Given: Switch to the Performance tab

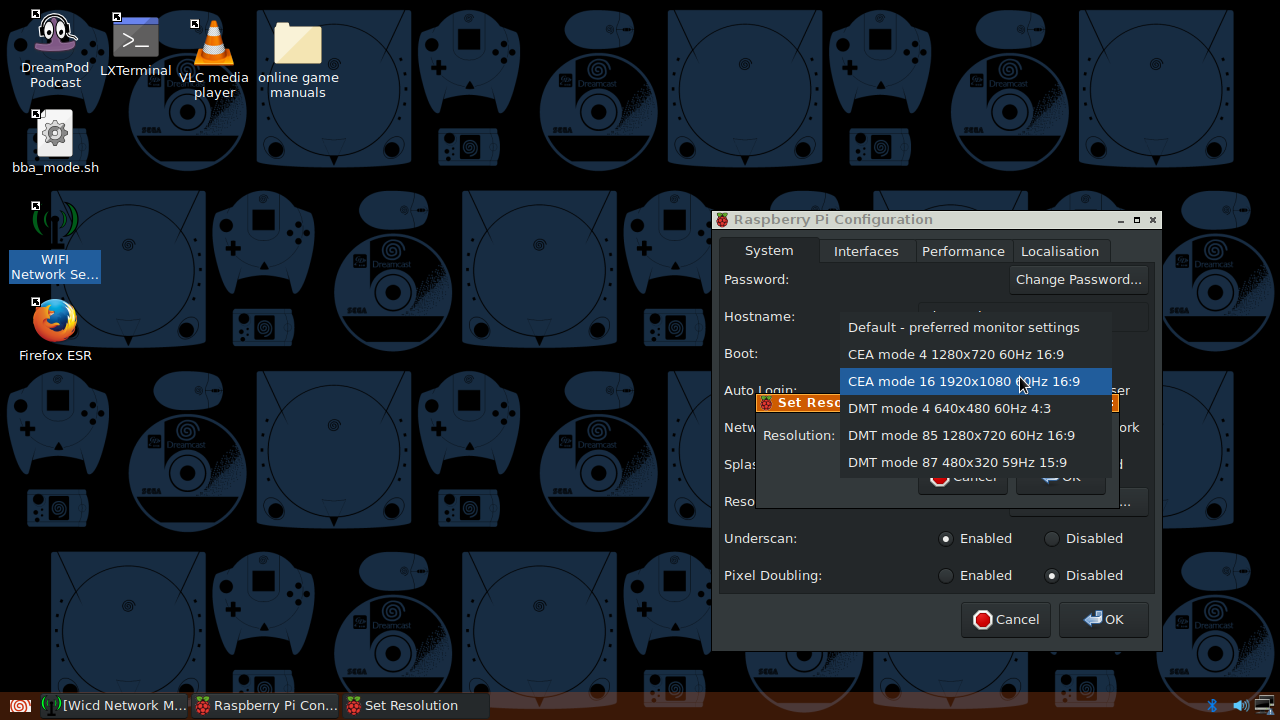Looking at the screenshot, I should point(963,251).
